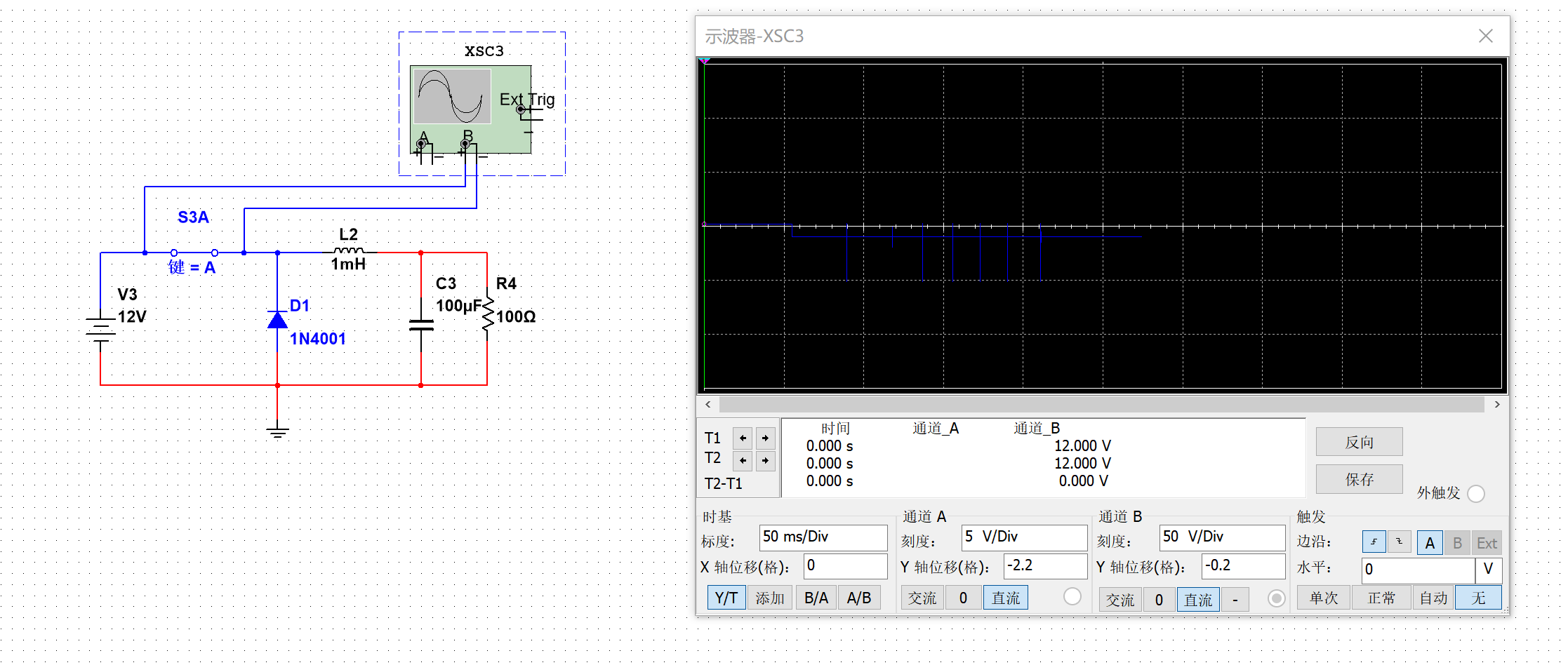Click the trigger 水平 level field
Screen dimensions: 1568x665
[1418, 570]
